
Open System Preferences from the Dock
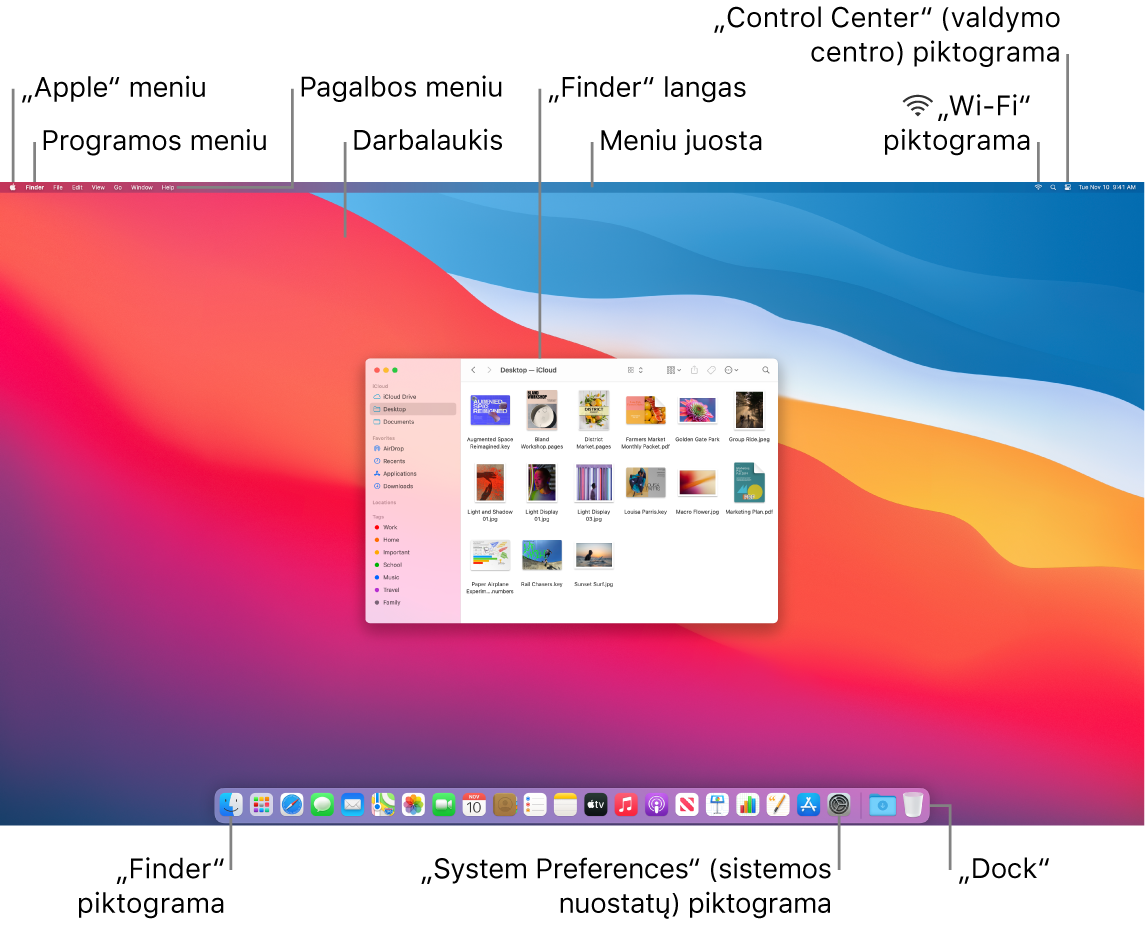coord(838,804)
